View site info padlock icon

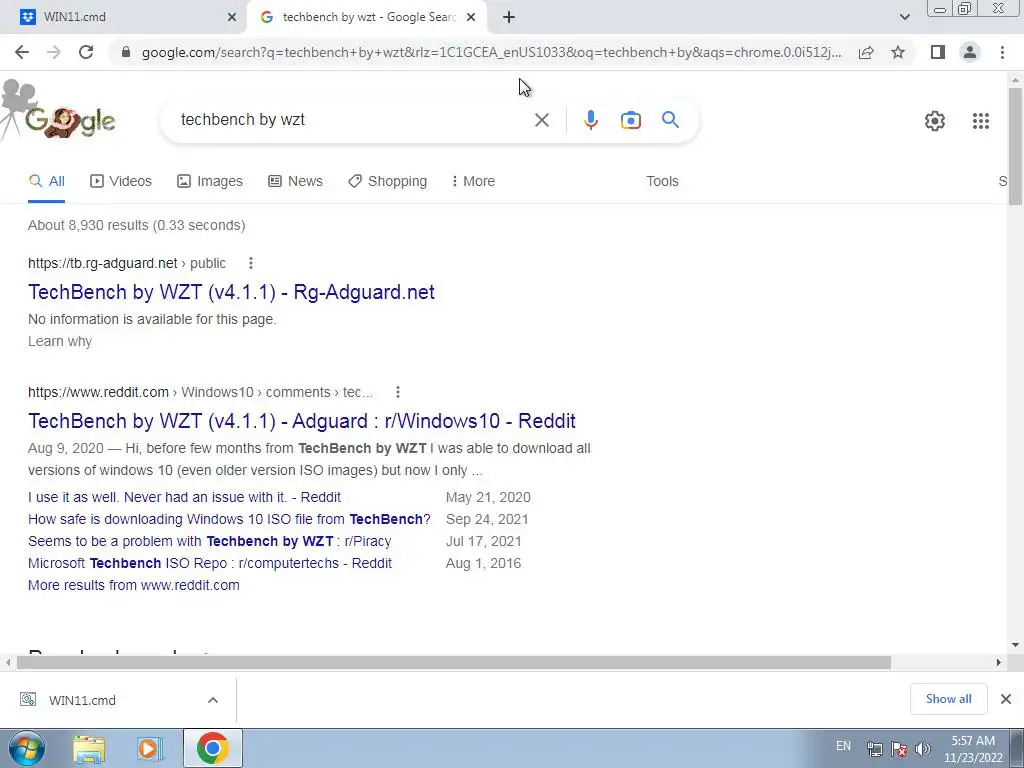tap(127, 52)
